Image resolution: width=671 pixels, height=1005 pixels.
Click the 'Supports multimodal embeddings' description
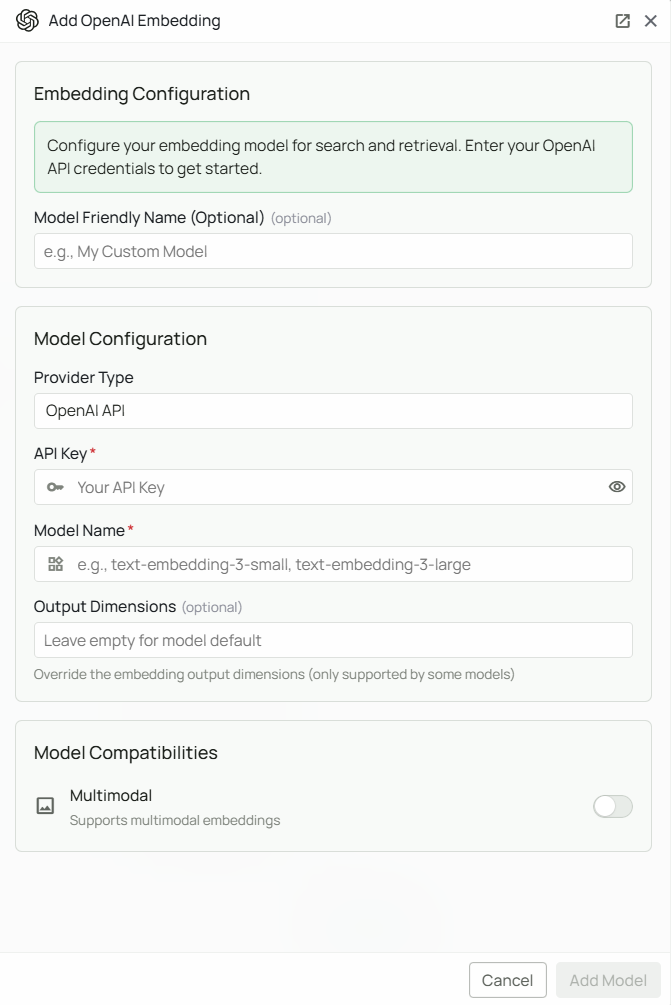coord(175,820)
